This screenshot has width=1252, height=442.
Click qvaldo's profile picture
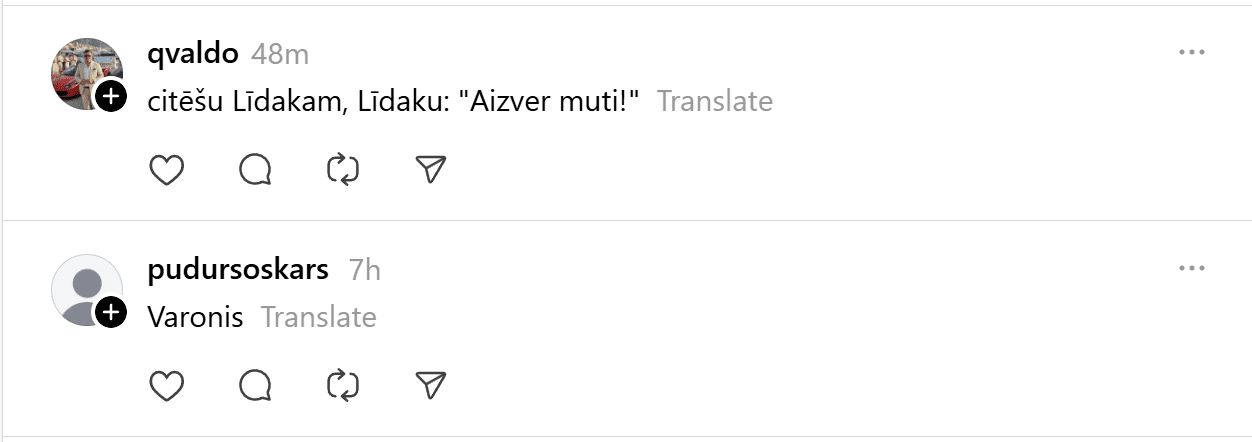coord(84,72)
